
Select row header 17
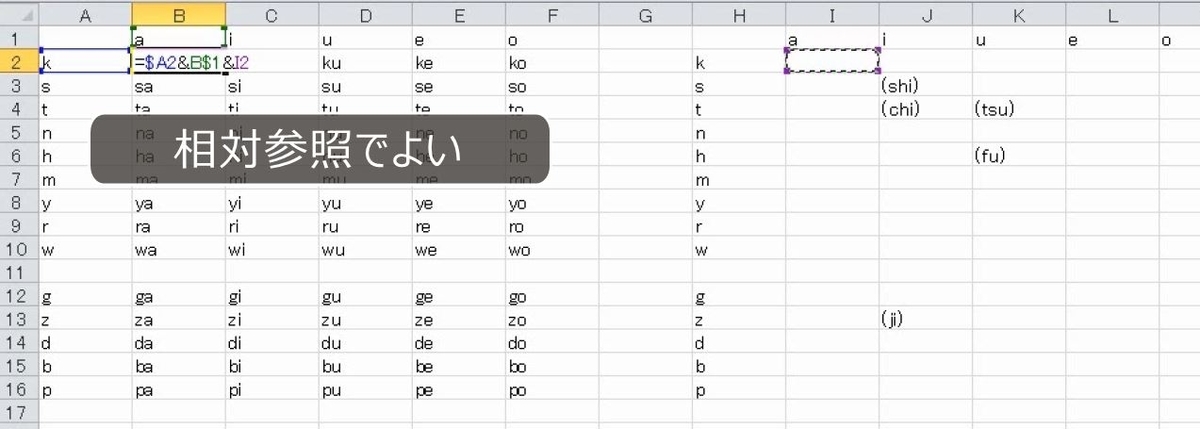tap(20, 412)
